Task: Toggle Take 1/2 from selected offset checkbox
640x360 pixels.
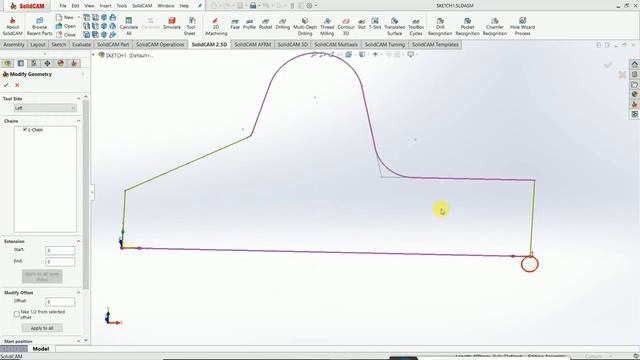Action: click(x=17, y=314)
